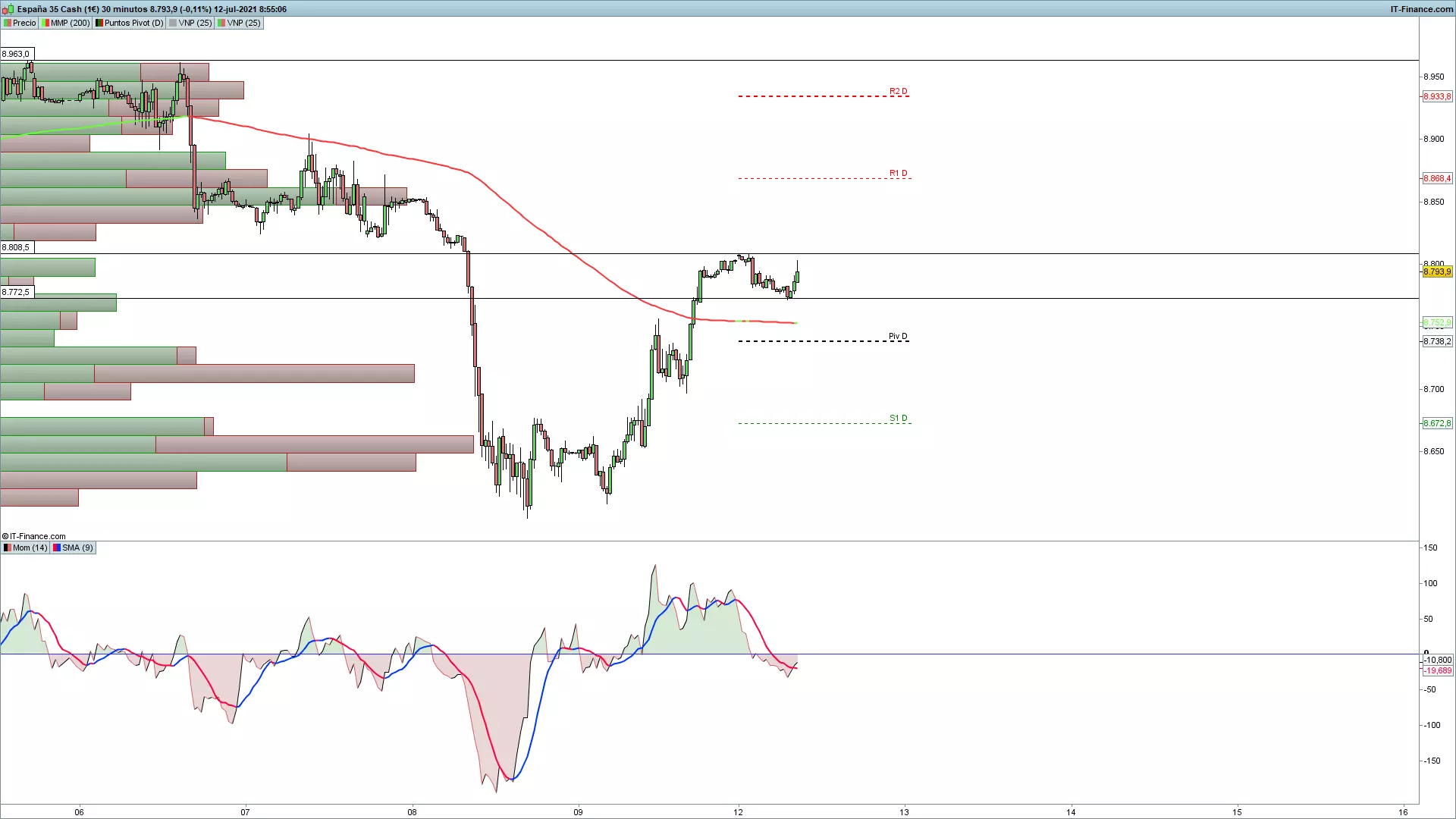This screenshot has height=819, width=1456.
Task: Click the R2 D pivot resistance label
Action: (898, 91)
